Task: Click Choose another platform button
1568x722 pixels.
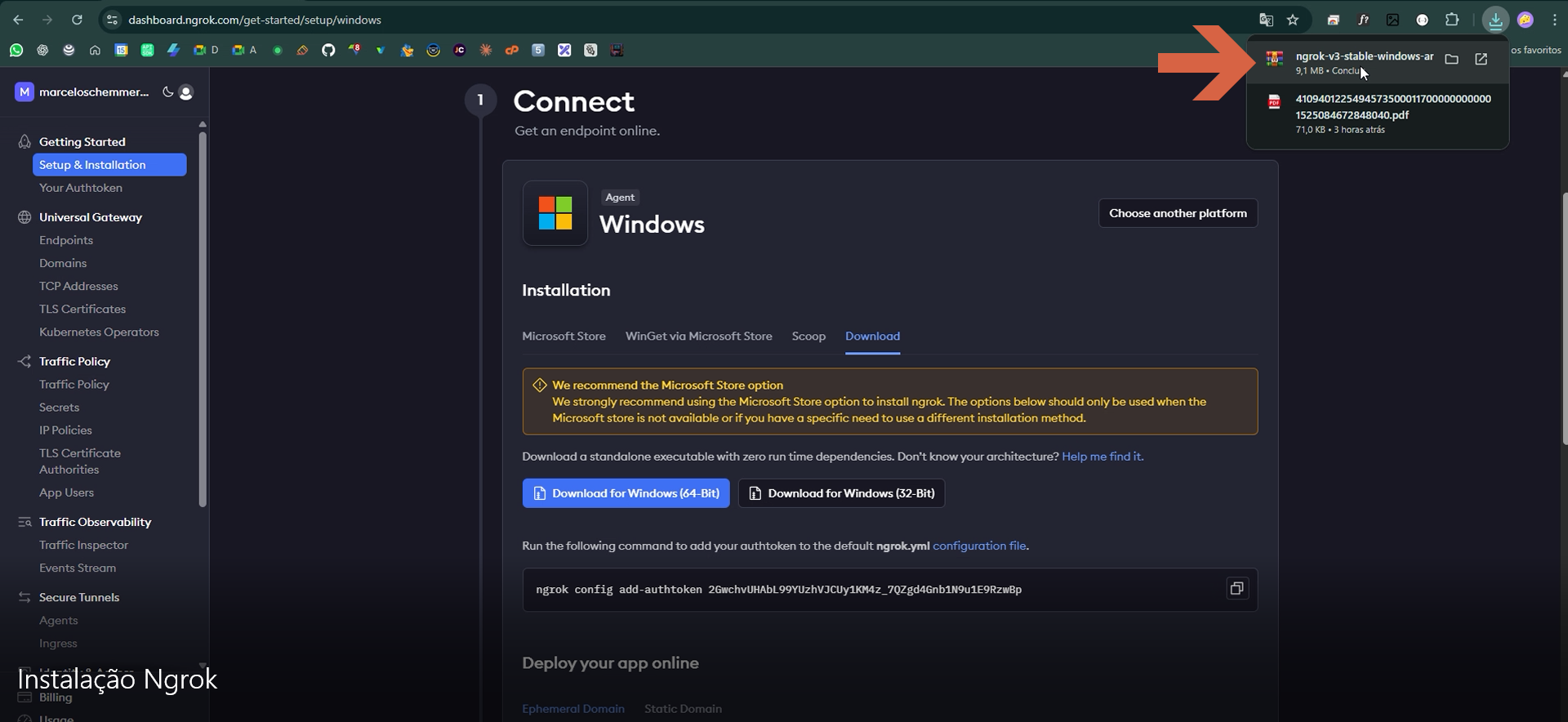Action: (x=1178, y=213)
